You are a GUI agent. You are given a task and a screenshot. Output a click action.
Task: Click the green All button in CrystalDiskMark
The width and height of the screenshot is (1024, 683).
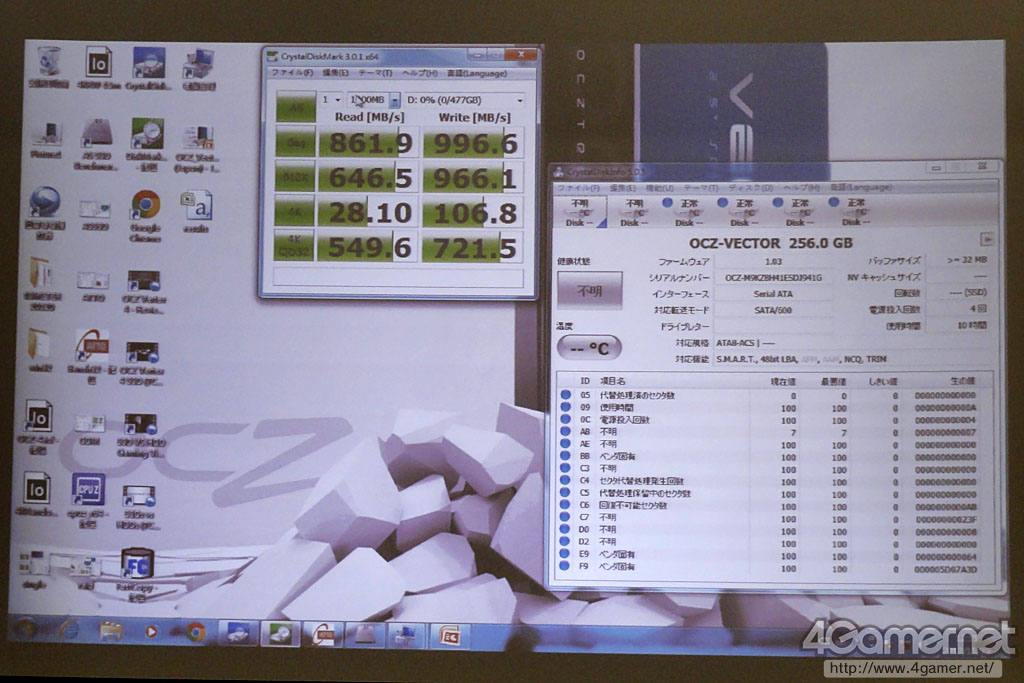click(x=295, y=106)
